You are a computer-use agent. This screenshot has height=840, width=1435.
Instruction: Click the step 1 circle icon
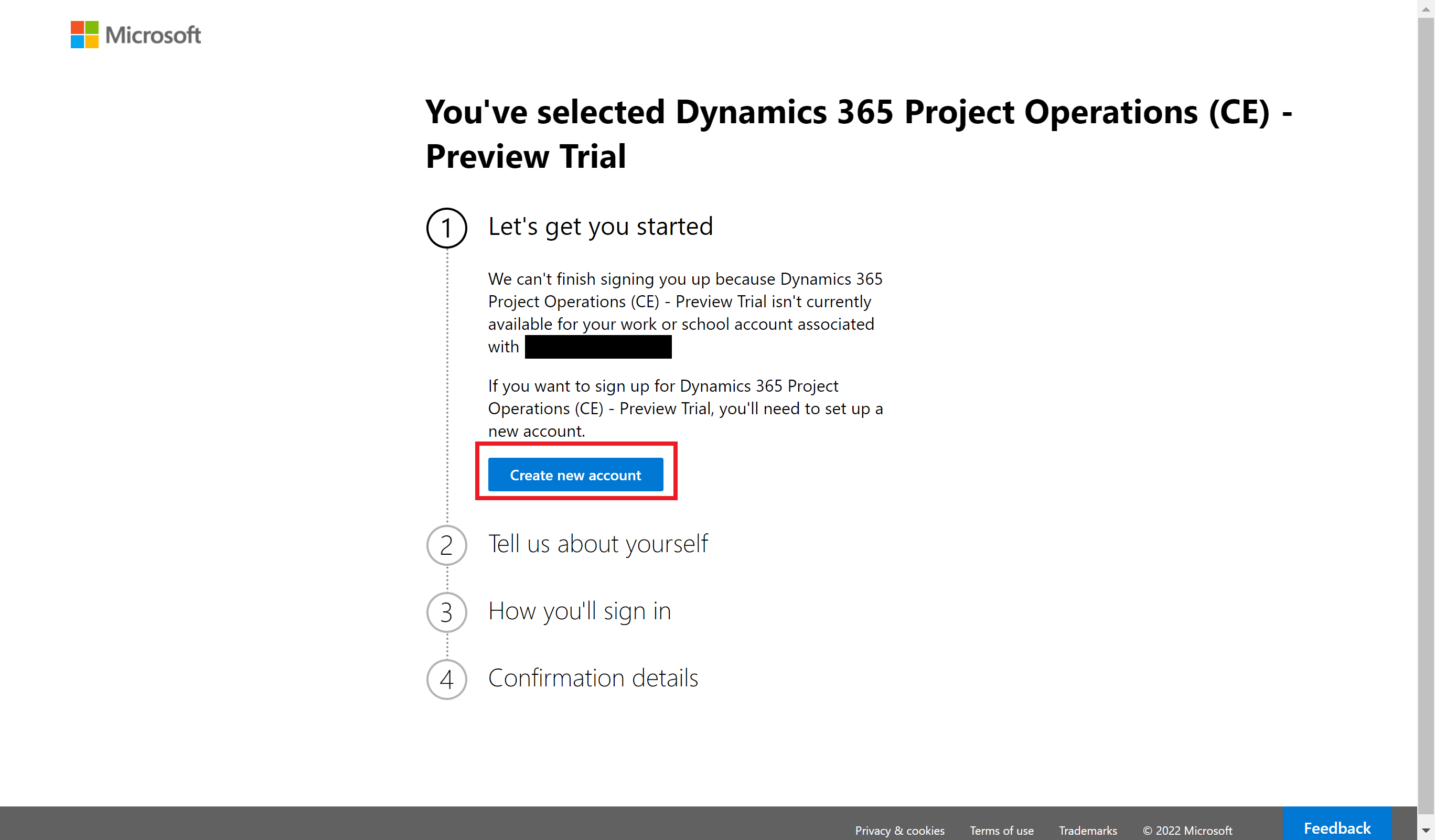tap(446, 228)
